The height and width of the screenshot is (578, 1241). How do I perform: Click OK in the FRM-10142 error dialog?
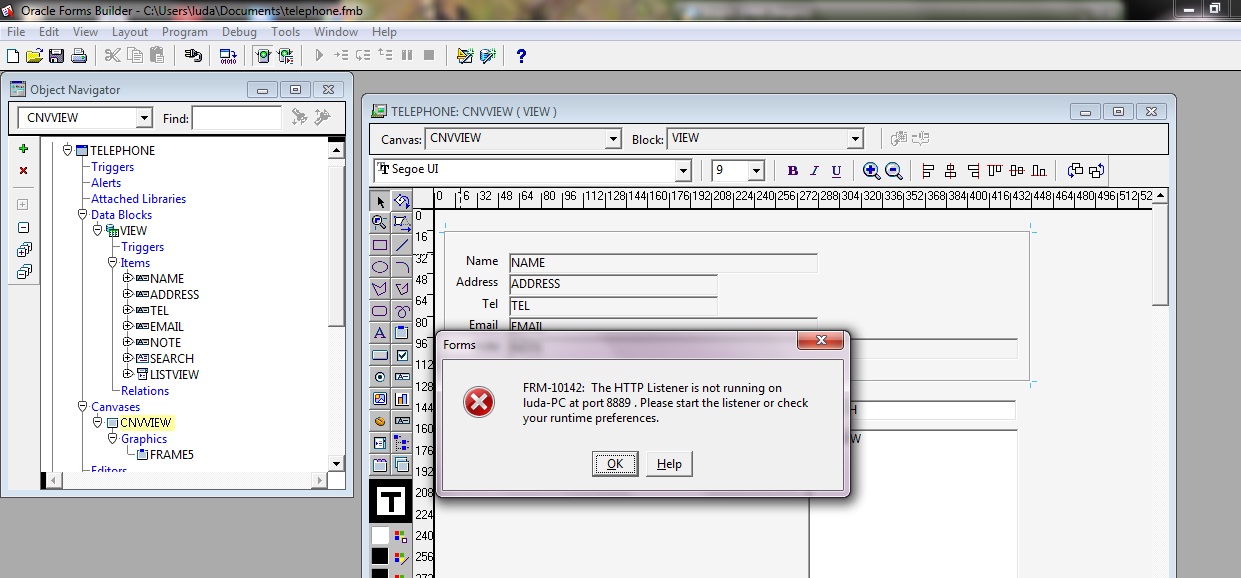[615, 464]
